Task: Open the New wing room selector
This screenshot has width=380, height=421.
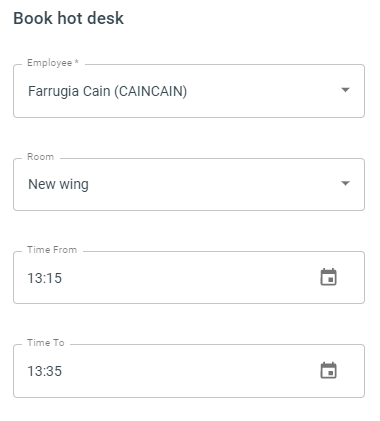Action: (189, 184)
